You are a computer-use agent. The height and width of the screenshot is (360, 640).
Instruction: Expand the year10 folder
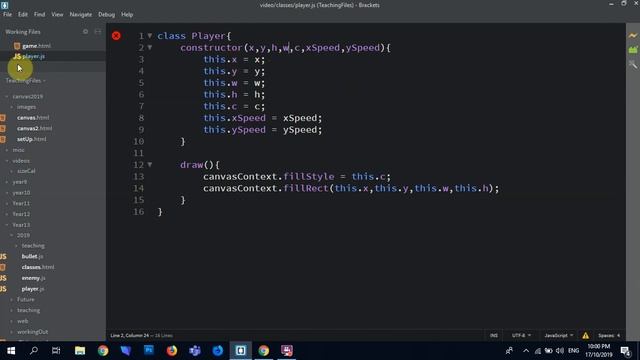pyautogui.click(x=7, y=193)
